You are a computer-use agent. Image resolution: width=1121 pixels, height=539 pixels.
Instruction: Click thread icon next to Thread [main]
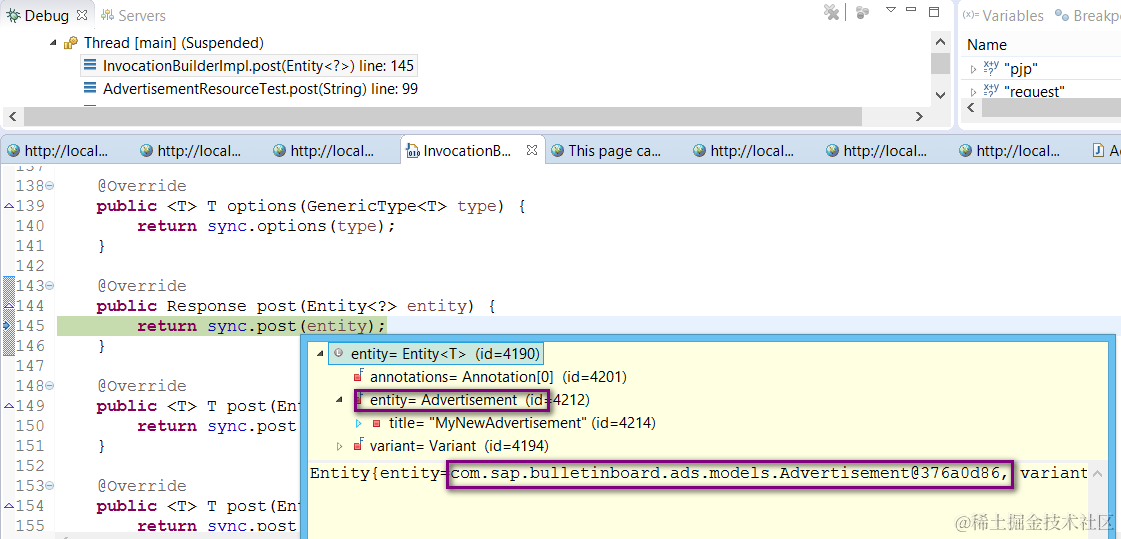(x=71, y=43)
